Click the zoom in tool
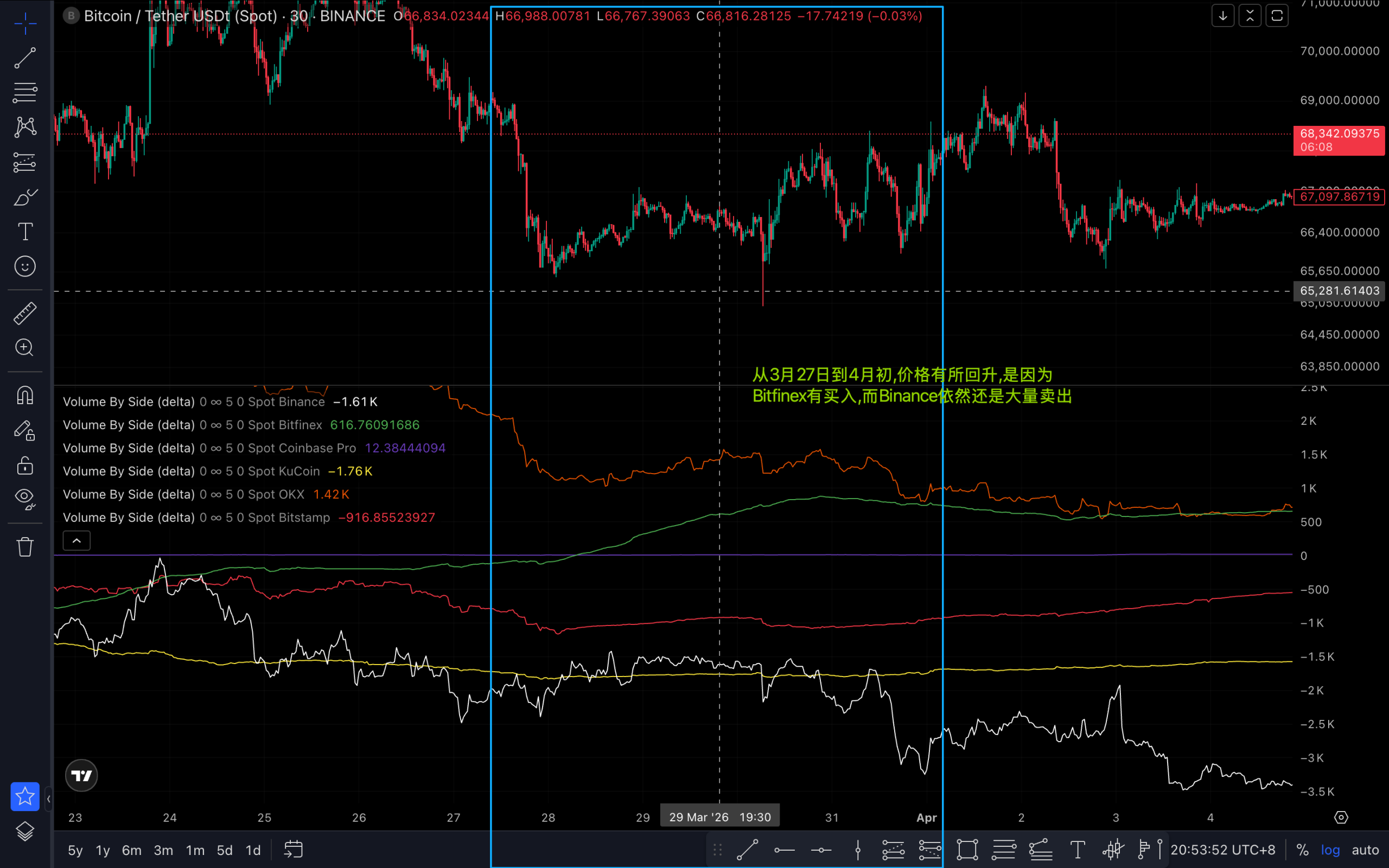Viewport: 1389px width, 868px height. [x=24, y=348]
